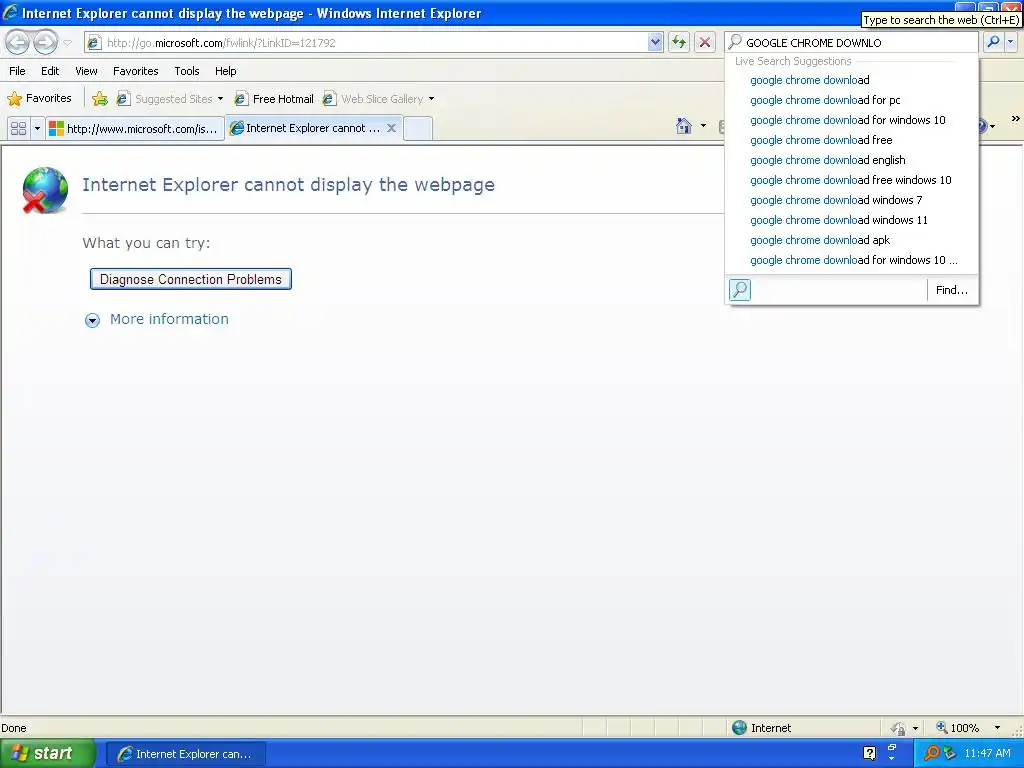The image size is (1024, 768).
Task: Click the Internet zone globe in status bar
Action: [739, 728]
